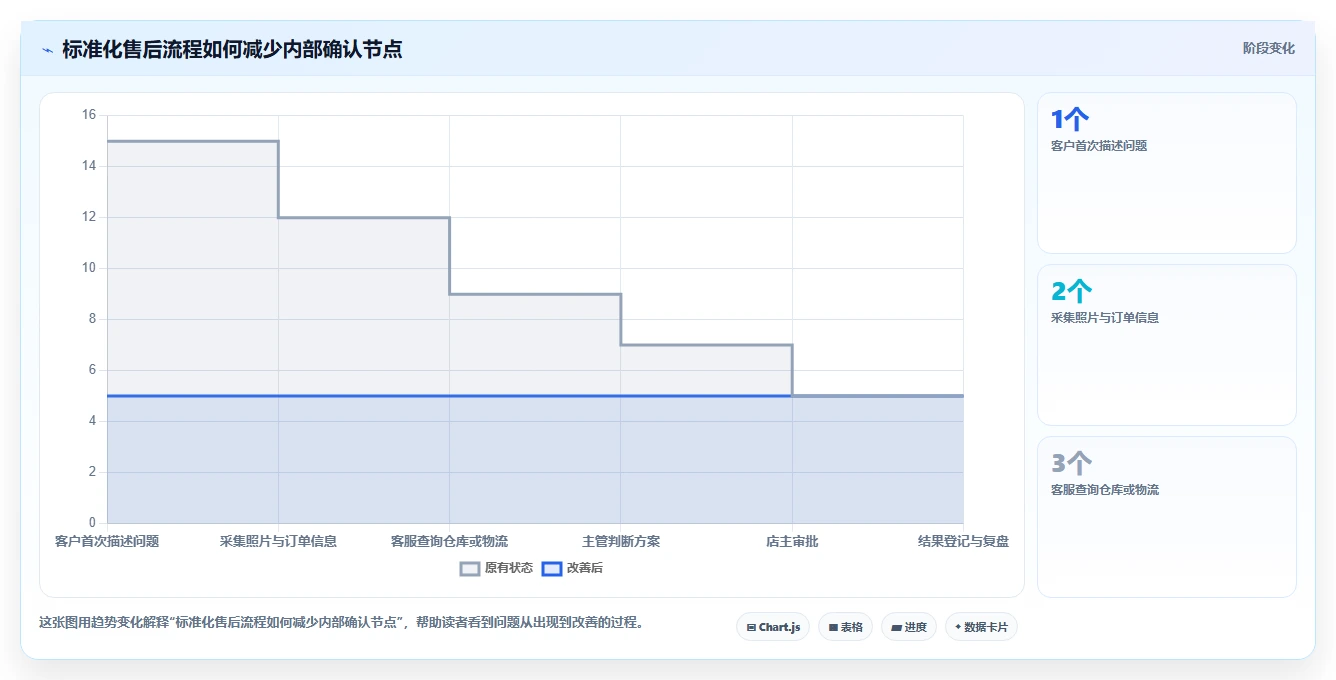Click x-axis label 客户首次描述问题
The width and height of the screenshot is (1336, 680).
[x=107, y=541]
